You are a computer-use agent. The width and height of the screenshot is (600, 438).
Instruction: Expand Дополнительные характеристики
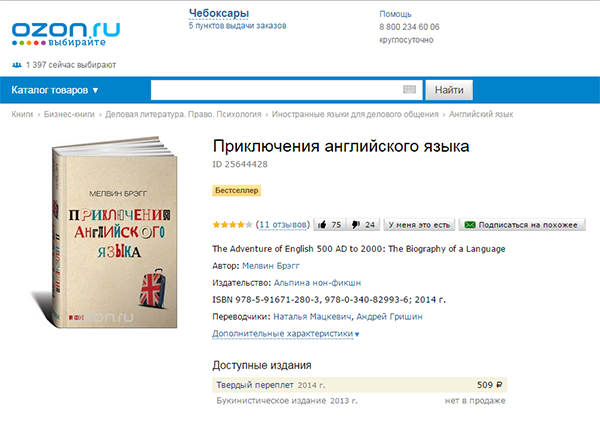[x=285, y=334]
